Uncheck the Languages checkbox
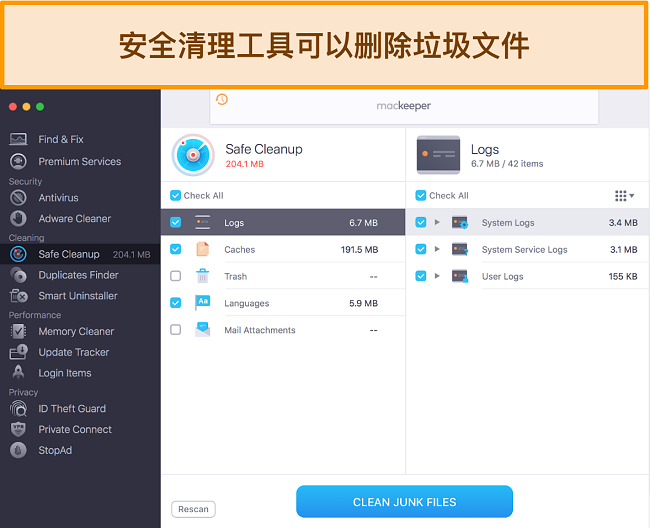This screenshot has height=528, width=650. pyautogui.click(x=175, y=303)
